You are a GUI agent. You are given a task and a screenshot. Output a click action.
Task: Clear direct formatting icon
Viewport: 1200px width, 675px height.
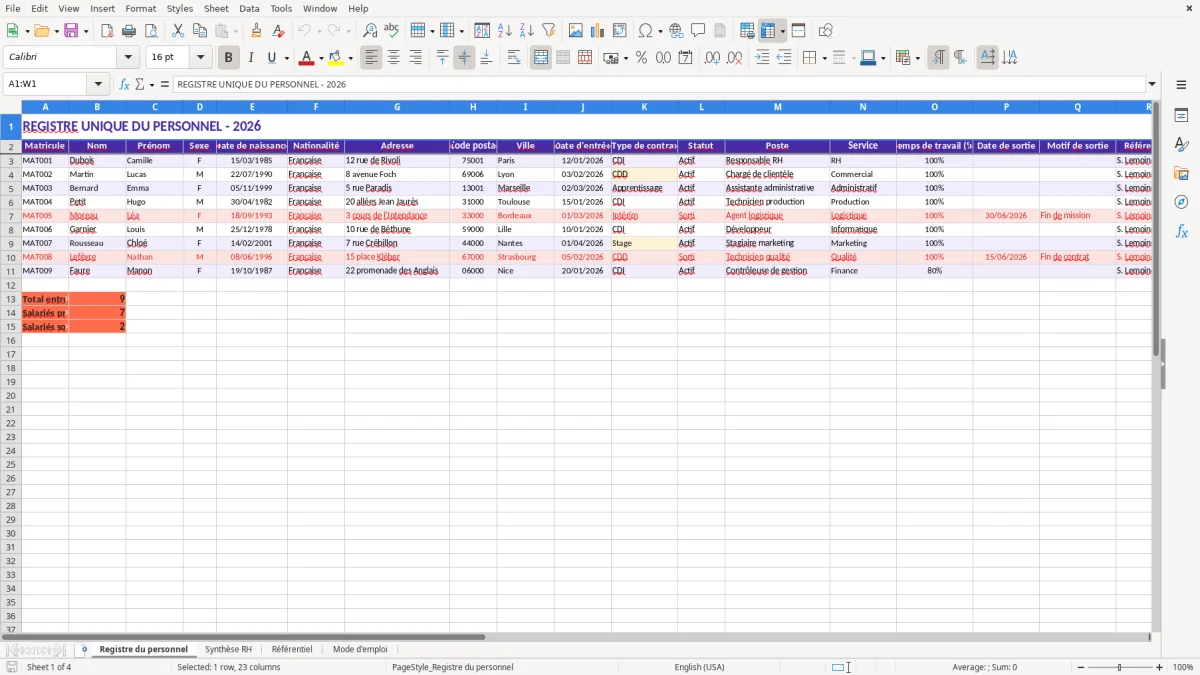(x=277, y=31)
